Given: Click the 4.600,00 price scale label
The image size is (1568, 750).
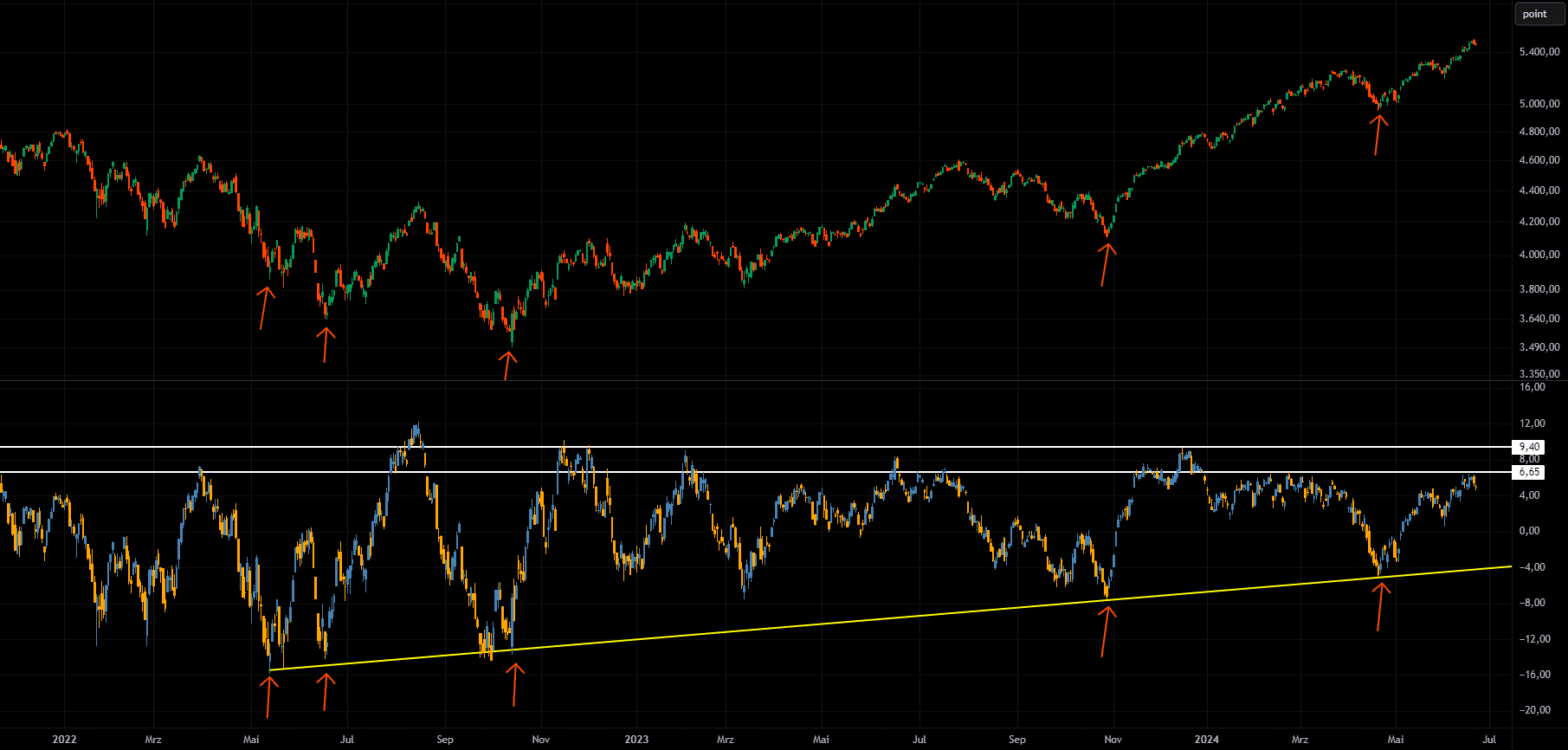Looking at the screenshot, I should pos(1539,160).
